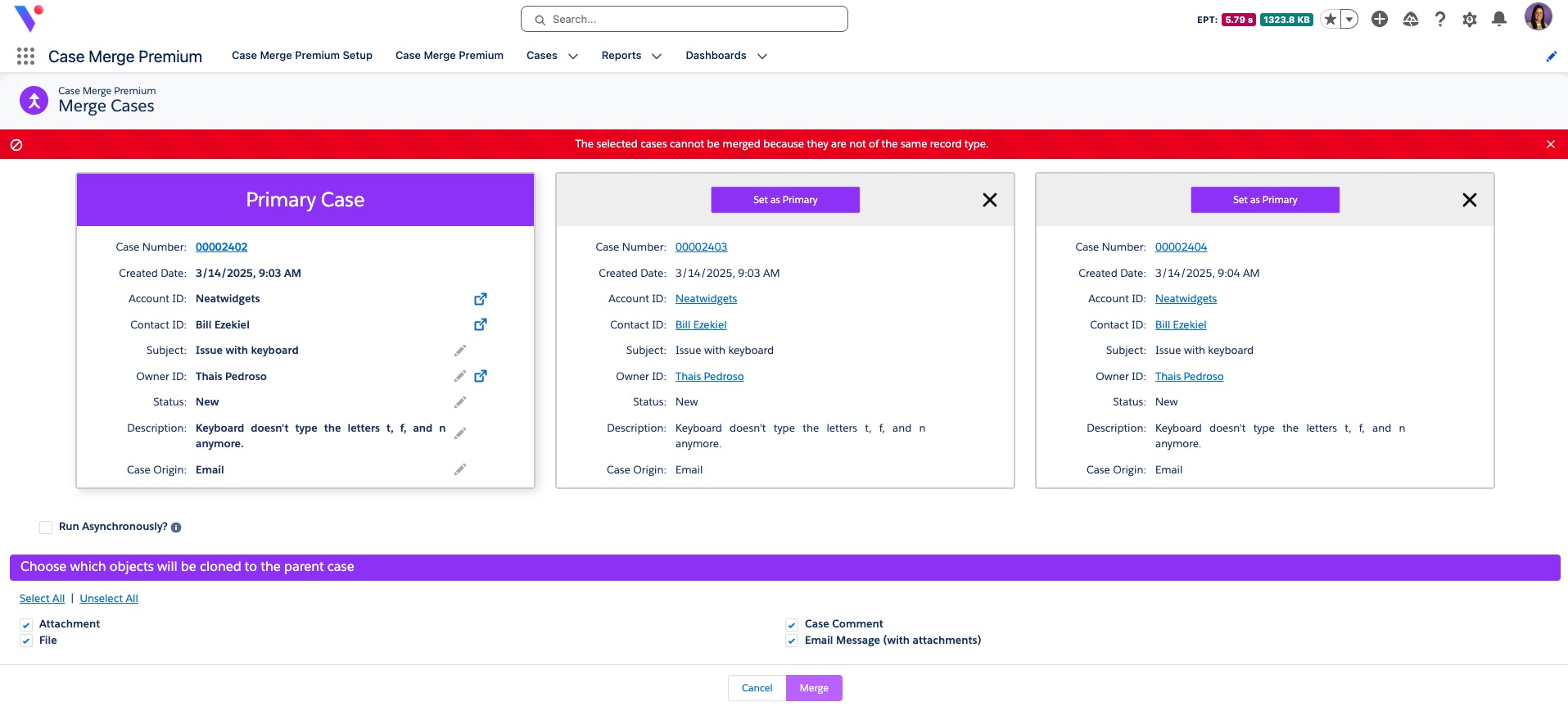The width and height of the screenshot is (1568, 711).
Task: Open the Help question mark icon
Action: (x=1440, y=19)
